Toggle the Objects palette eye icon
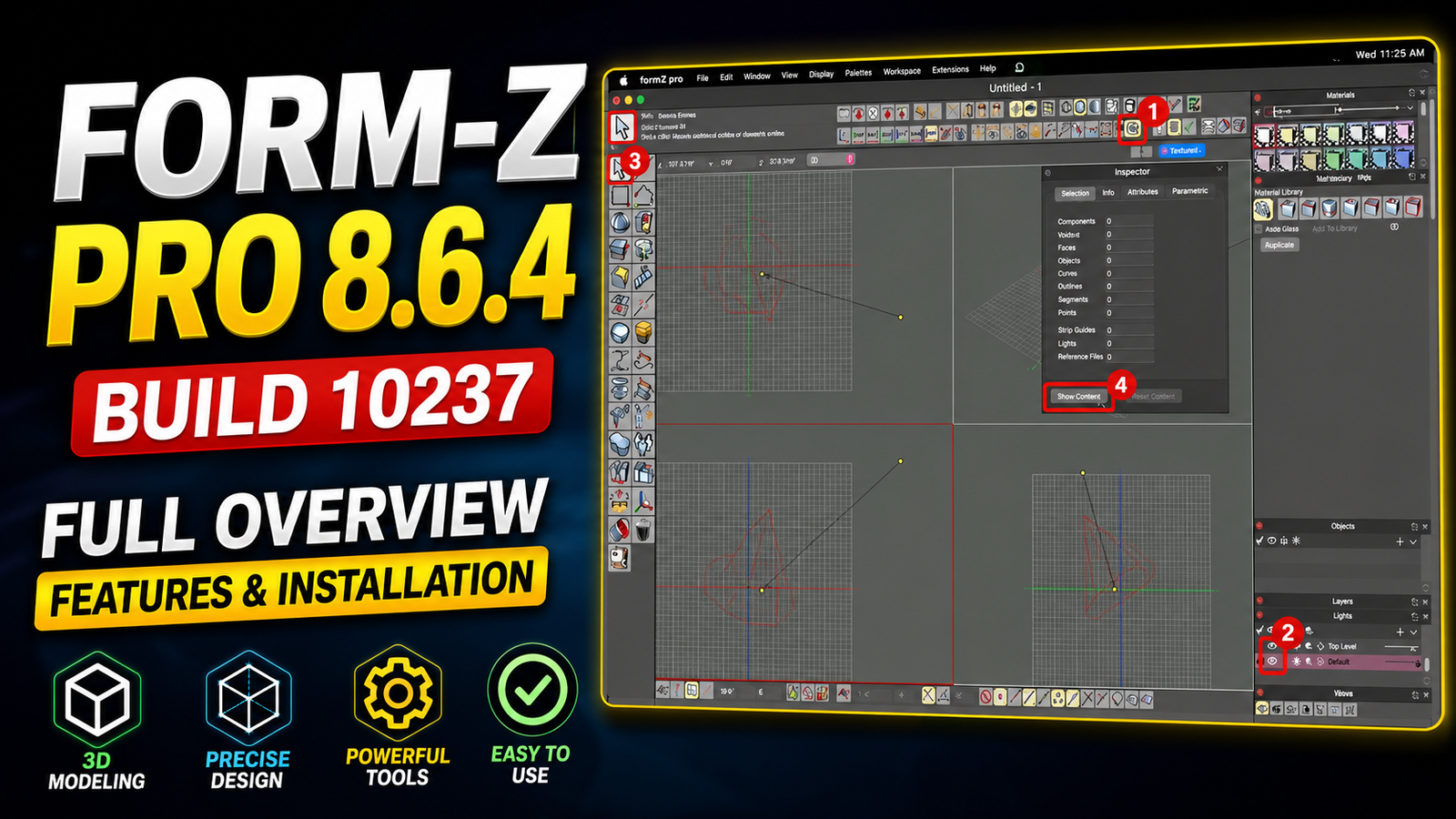 [1271, 541]
